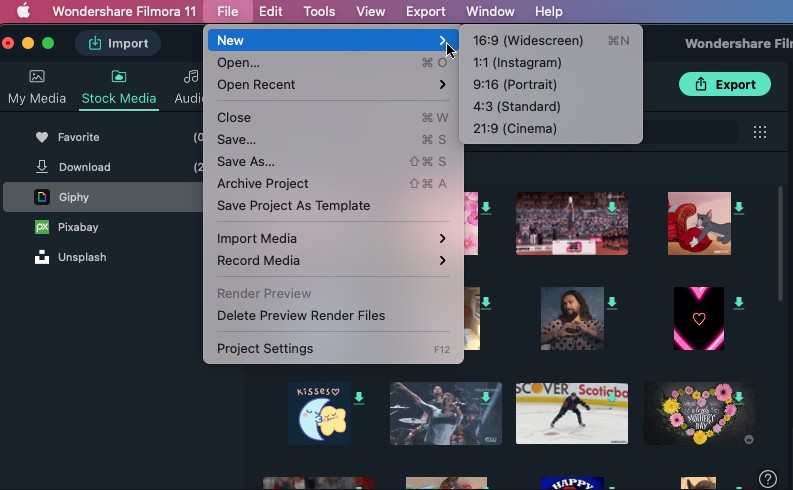This screenshot has height=490, width=793.
Task: Click the Favorite heart icon
Action: (x=42, y=137)
